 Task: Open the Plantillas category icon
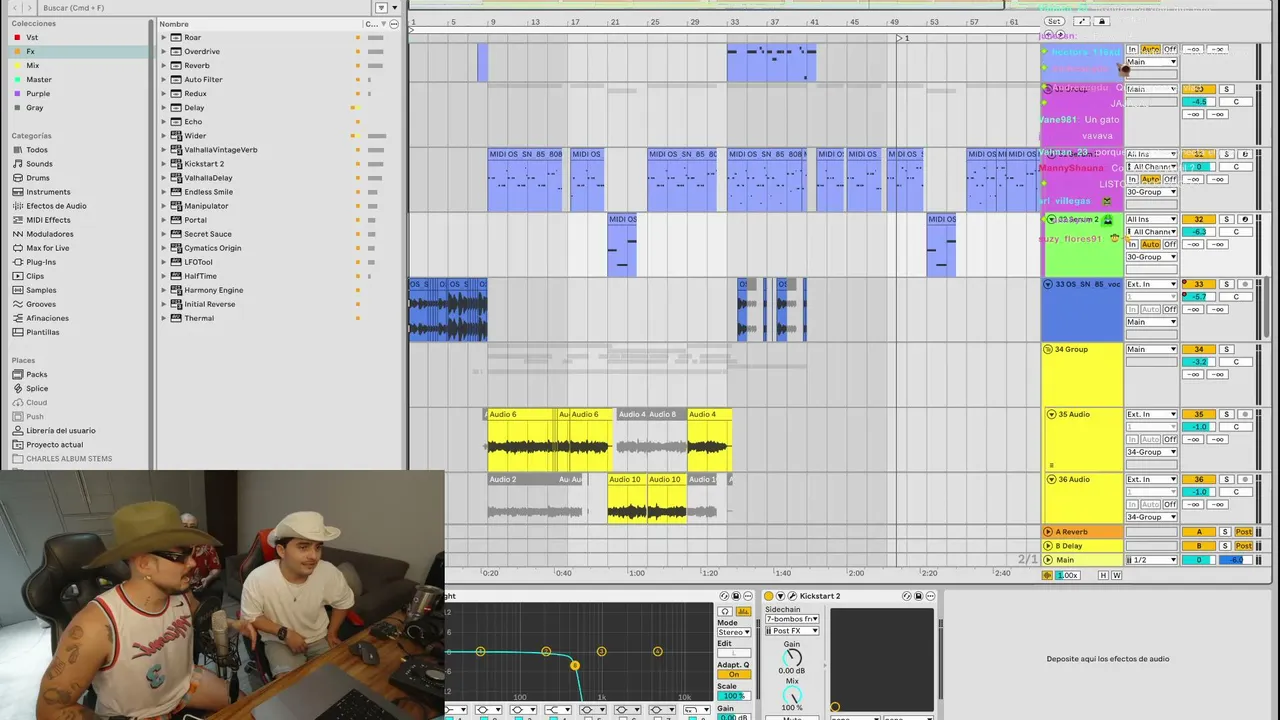(x=17, y=332)
